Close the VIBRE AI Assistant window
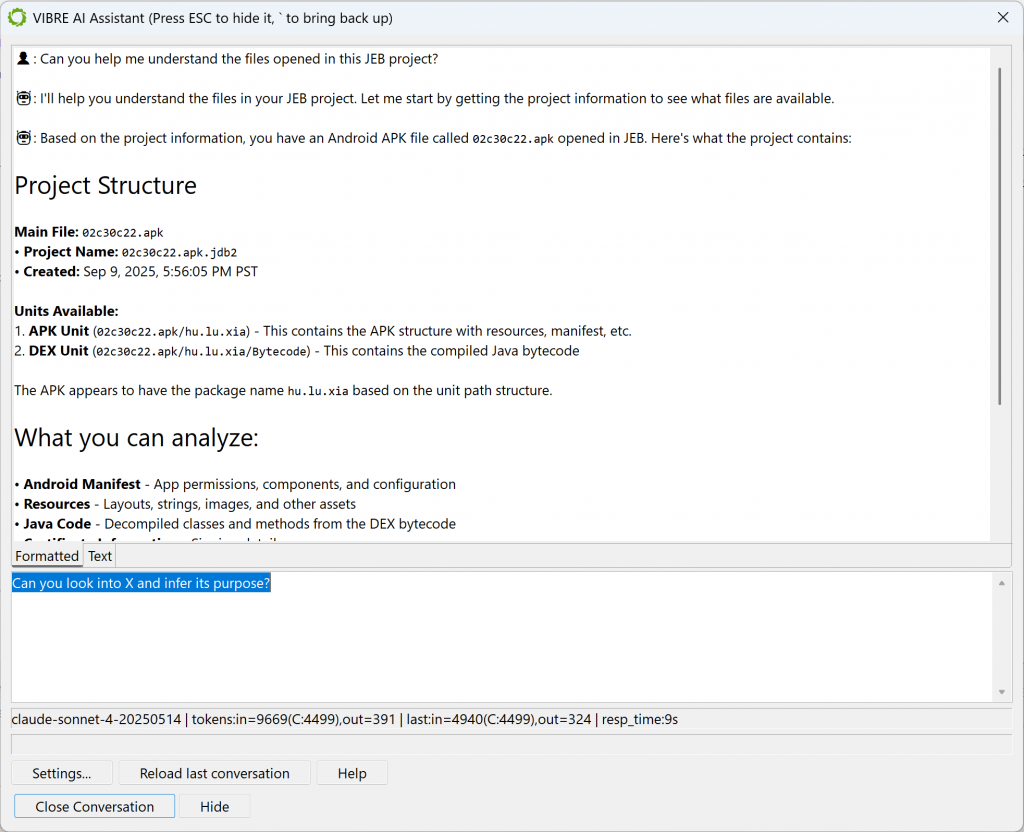This screenshot has height=832, width=1024. point(1003,18)
